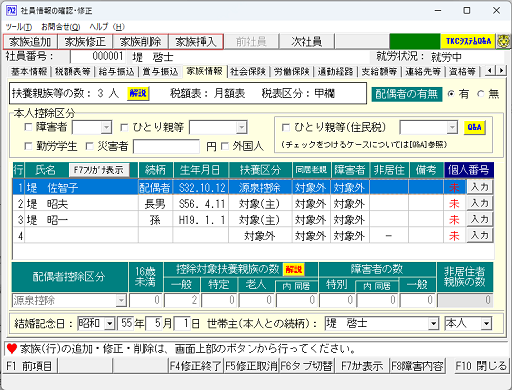Select 無 for 配偶者の有無
512x390 pixels.
click(x=480, y=94)
